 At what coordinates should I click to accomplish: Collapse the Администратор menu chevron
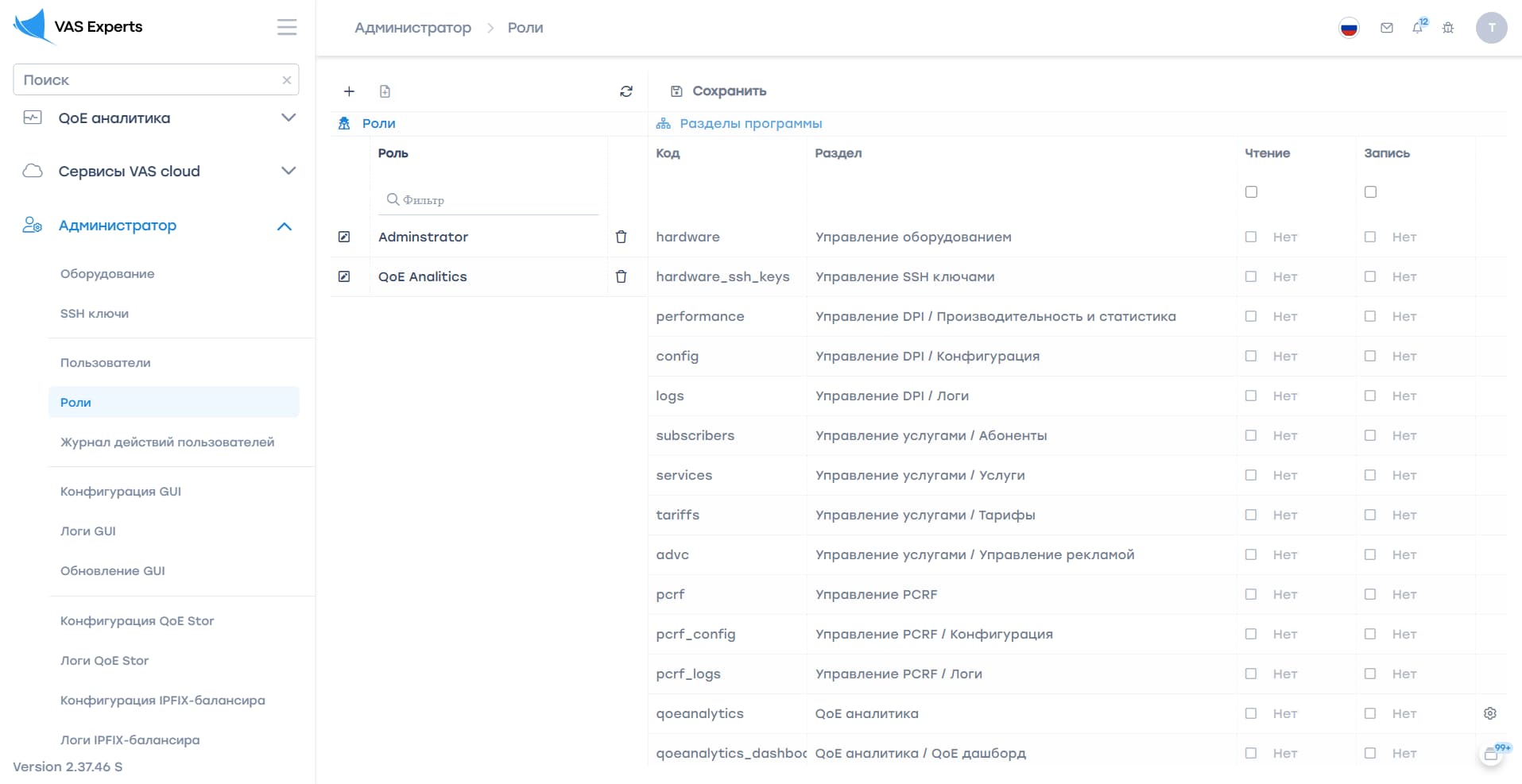[285, 226]
